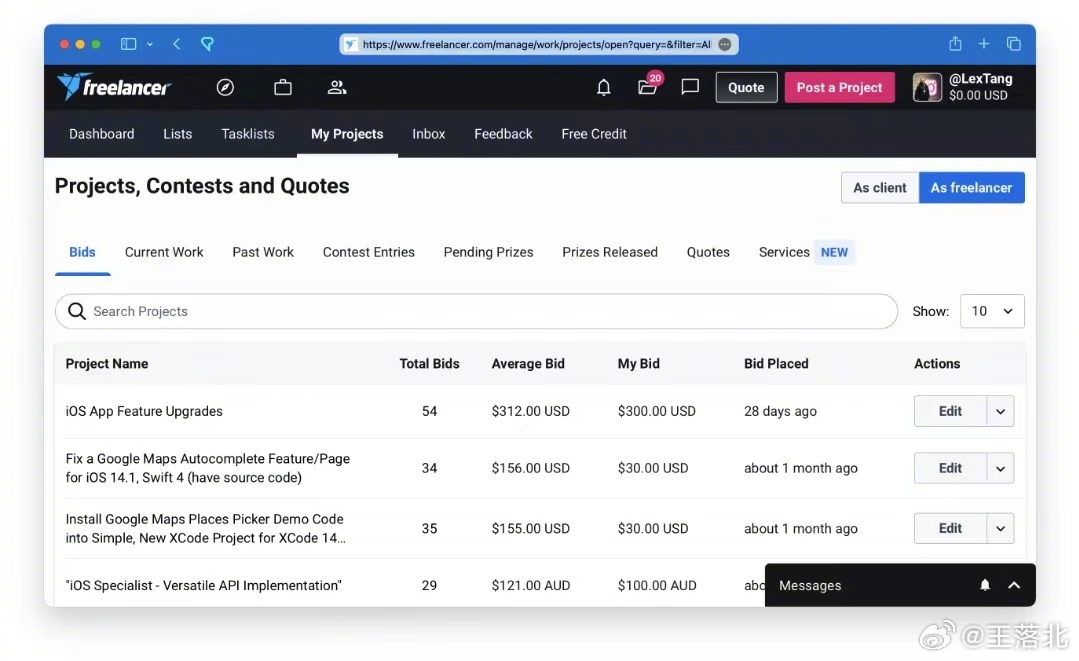Image resolution: width=1079 pixels, height=661 pixels.
Task: Edit the Install Google Maps Places Picker bid
Action: tap(950, 528)
